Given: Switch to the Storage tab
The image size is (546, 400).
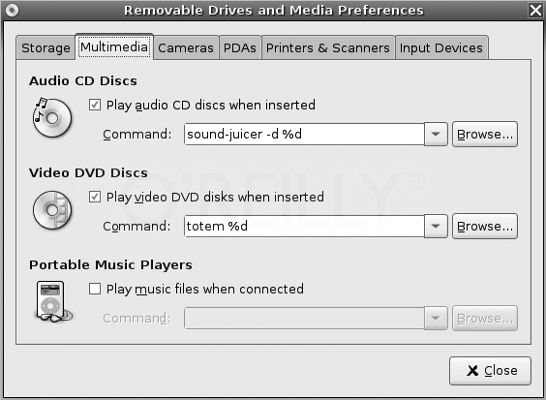Looking at the screenshot, I should [46, 48].
